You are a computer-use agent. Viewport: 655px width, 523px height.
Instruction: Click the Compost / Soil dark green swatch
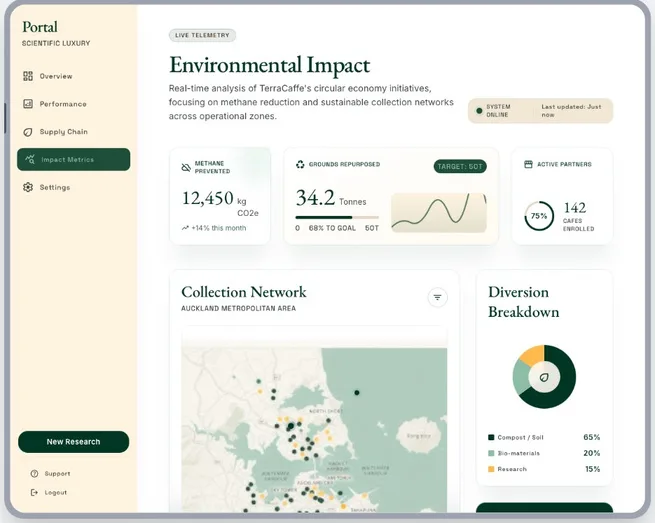point(491,437)
